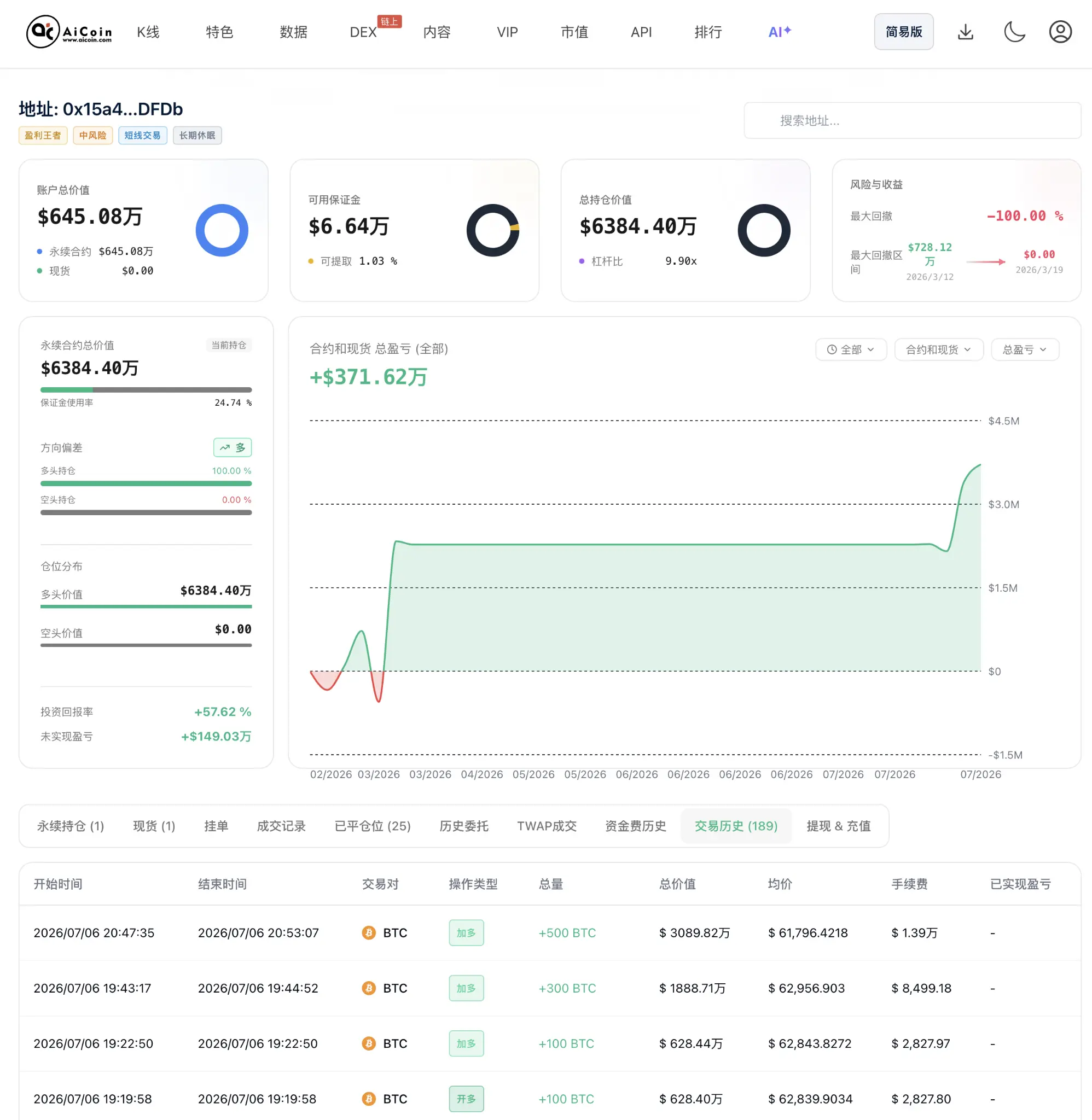This screenshot has width=1092, height=1120.
Task: Click the PnL area chart
Action: pos(645,587)
